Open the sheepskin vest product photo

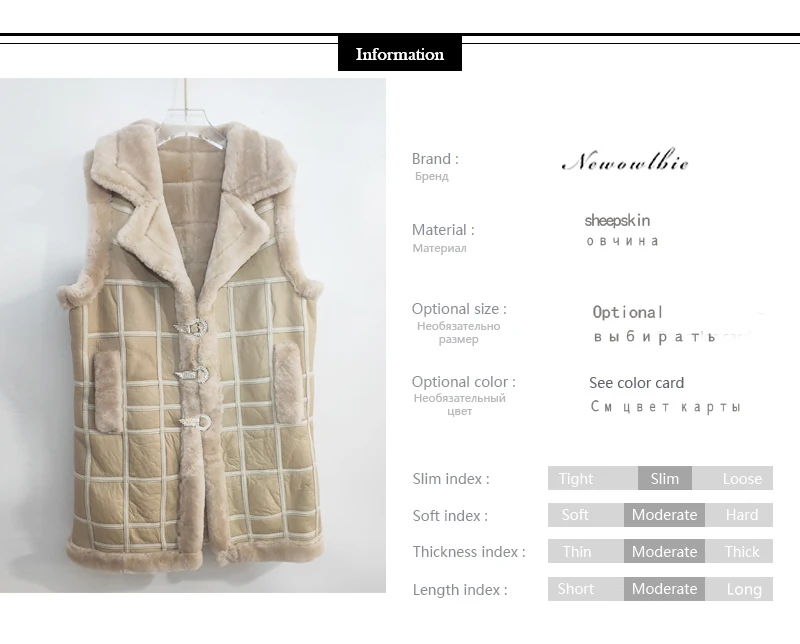tap(193, 335)
